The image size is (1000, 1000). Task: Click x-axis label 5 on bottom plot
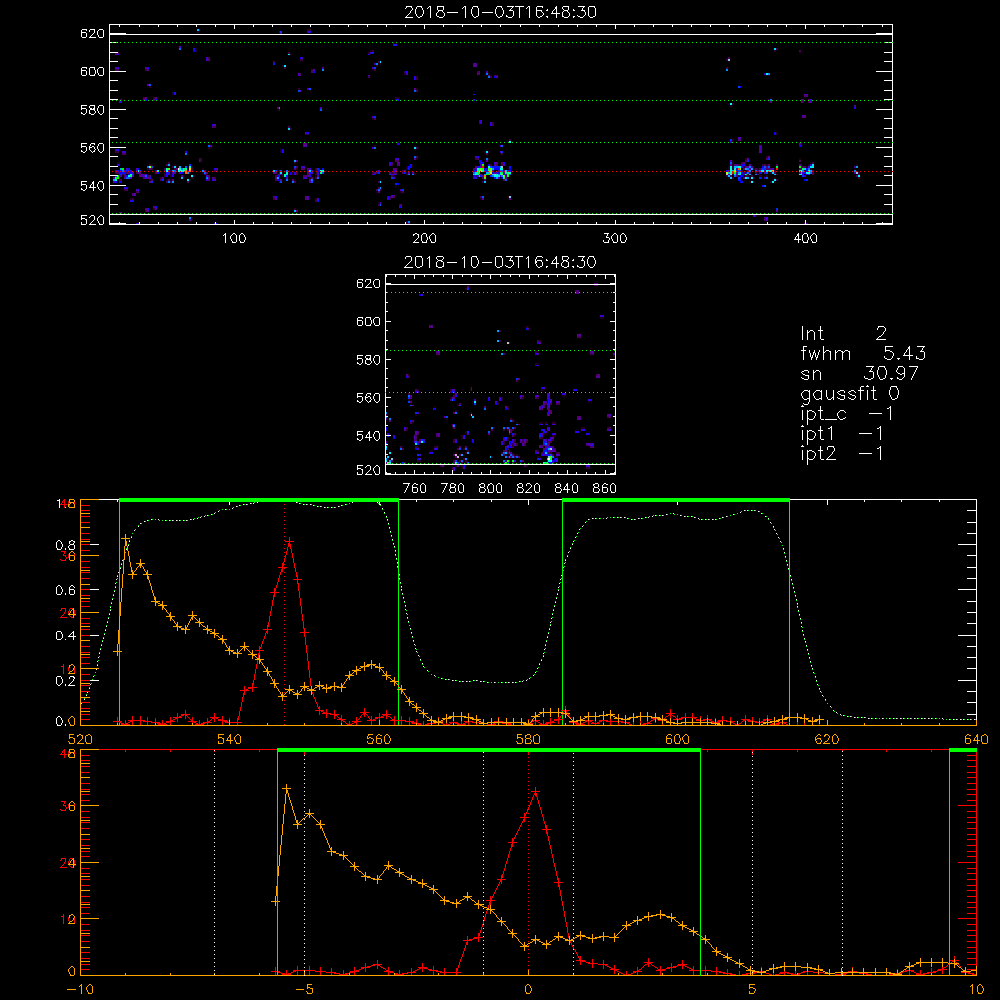coord(753,989)
